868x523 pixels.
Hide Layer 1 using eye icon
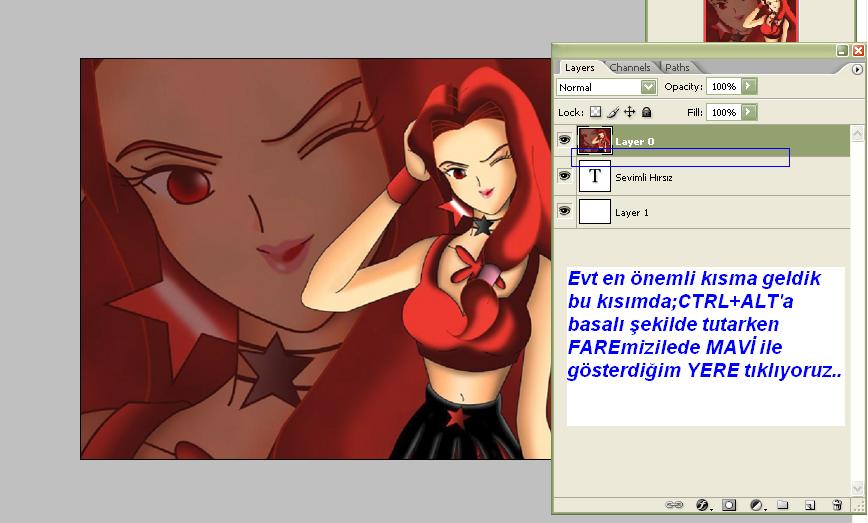[565, 212]
